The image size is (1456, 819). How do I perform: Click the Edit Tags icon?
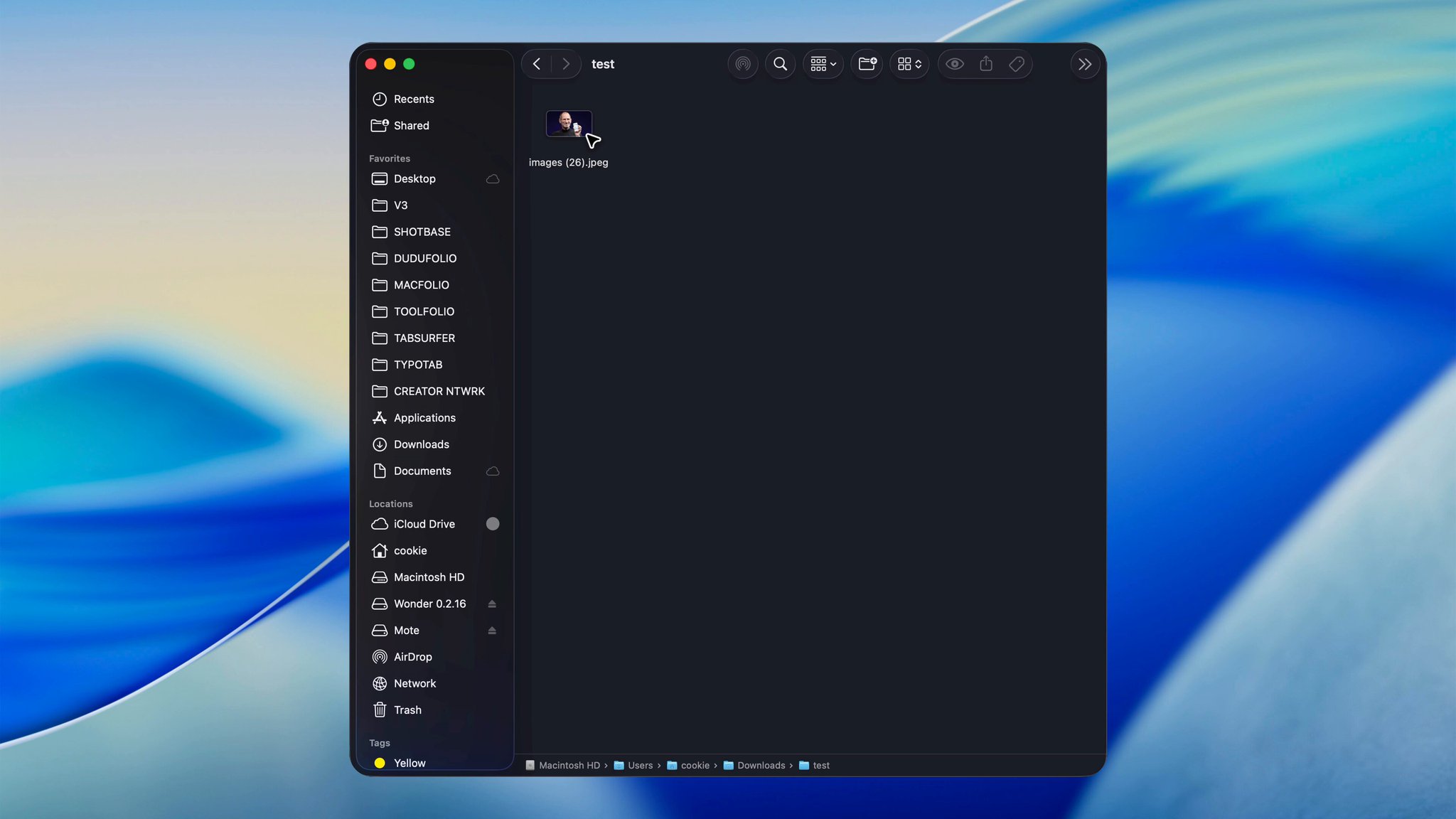click(x=1017, y=64)
